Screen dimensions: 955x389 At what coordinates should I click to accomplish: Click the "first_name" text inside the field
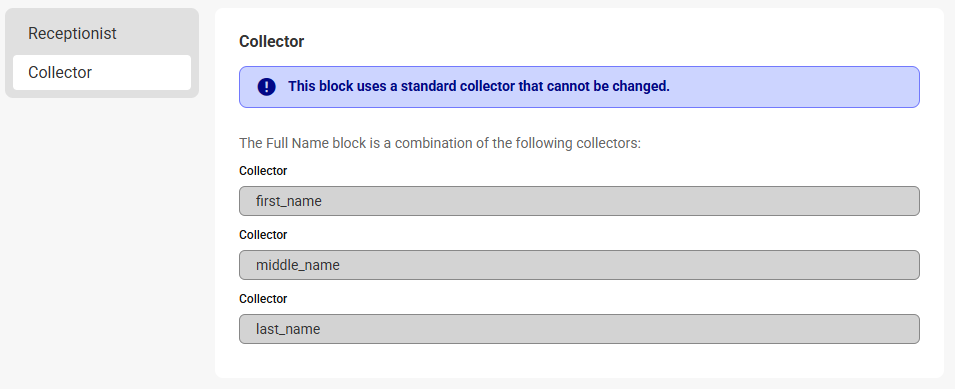[x=289, y=201]
